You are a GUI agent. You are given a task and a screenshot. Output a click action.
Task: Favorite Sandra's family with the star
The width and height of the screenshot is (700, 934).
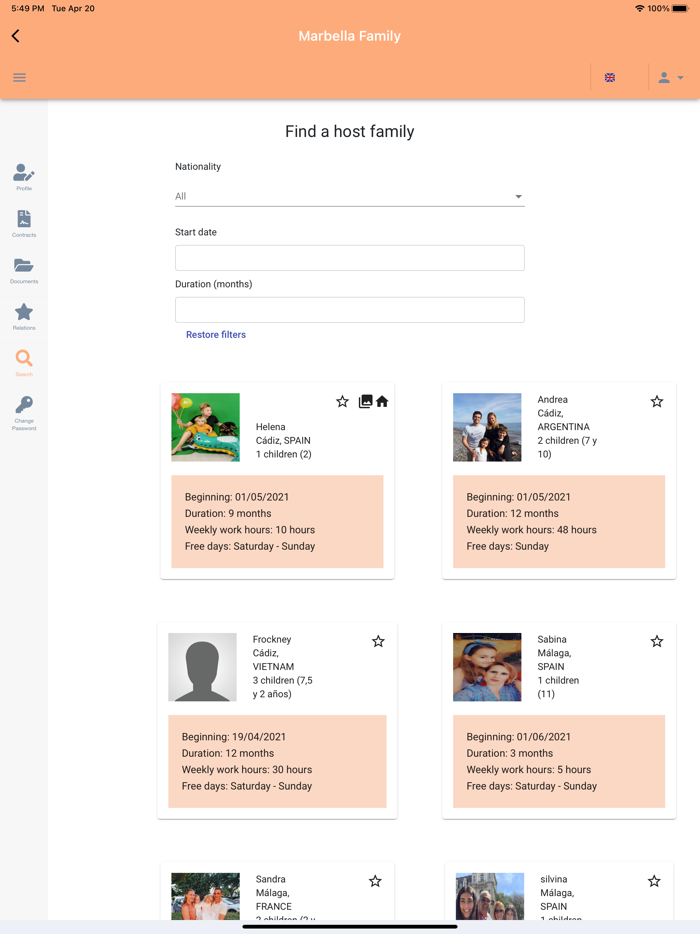pos(375,881)
